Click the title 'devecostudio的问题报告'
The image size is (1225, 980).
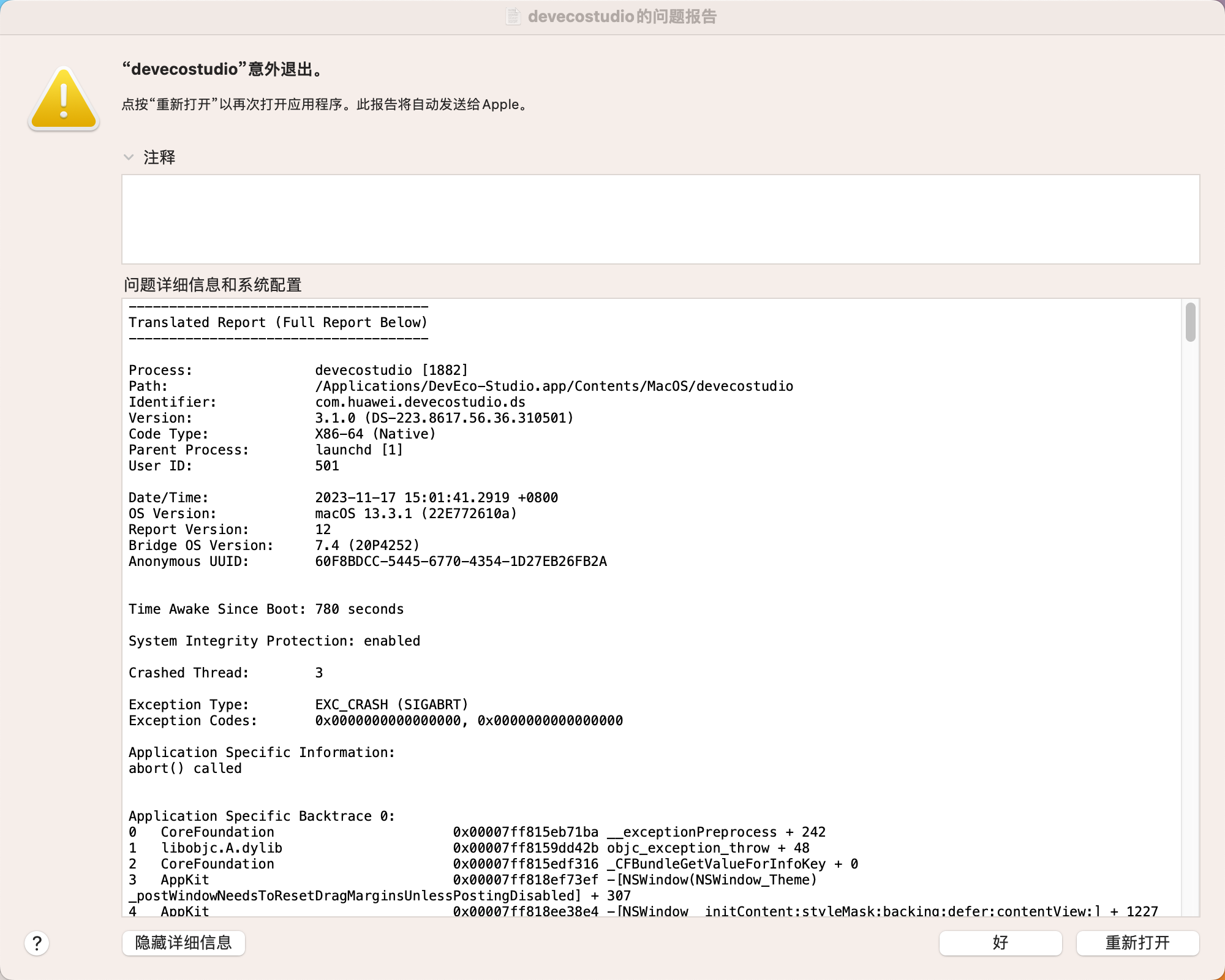point(622,17)
